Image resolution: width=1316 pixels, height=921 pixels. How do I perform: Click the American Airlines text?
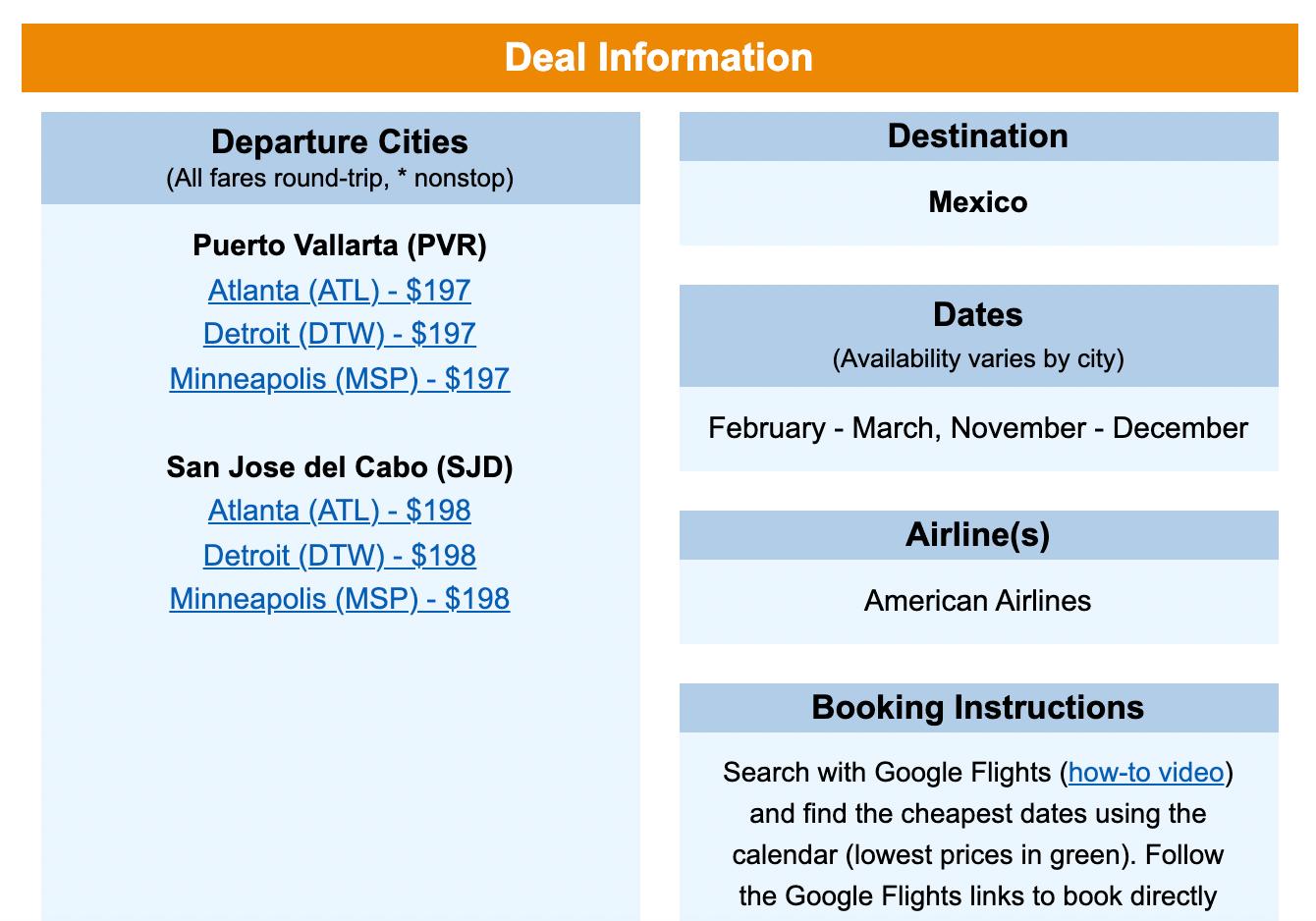coord(978,601)
